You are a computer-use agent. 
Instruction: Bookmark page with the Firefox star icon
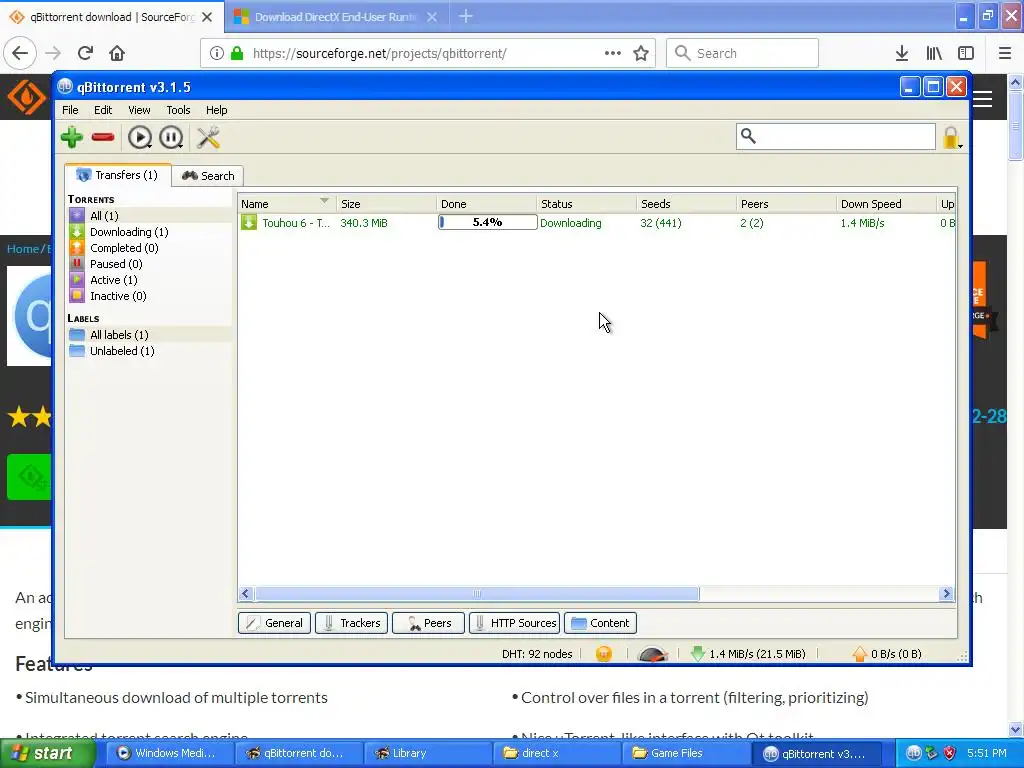pyautogui.click(x=641, y=54)
